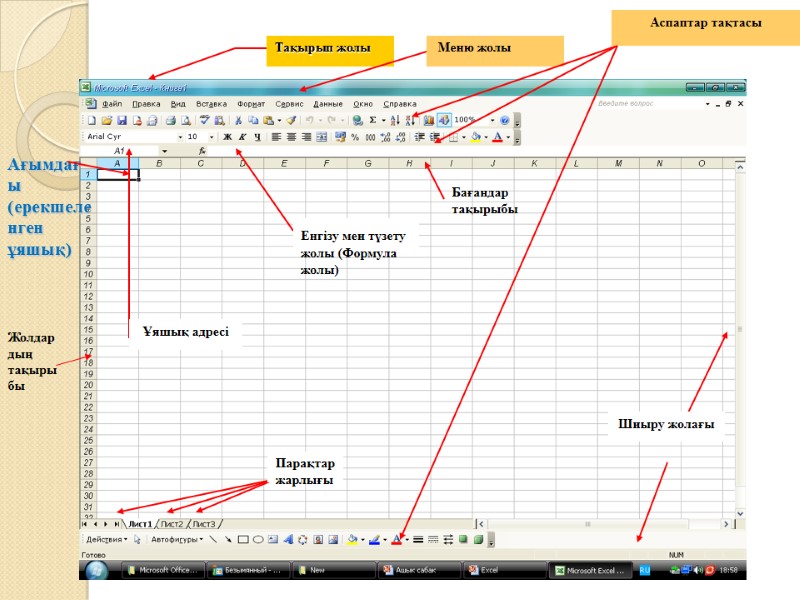Run the Spelling check icon
Screen dimensions: 800x600
click(x=205, y=120)
